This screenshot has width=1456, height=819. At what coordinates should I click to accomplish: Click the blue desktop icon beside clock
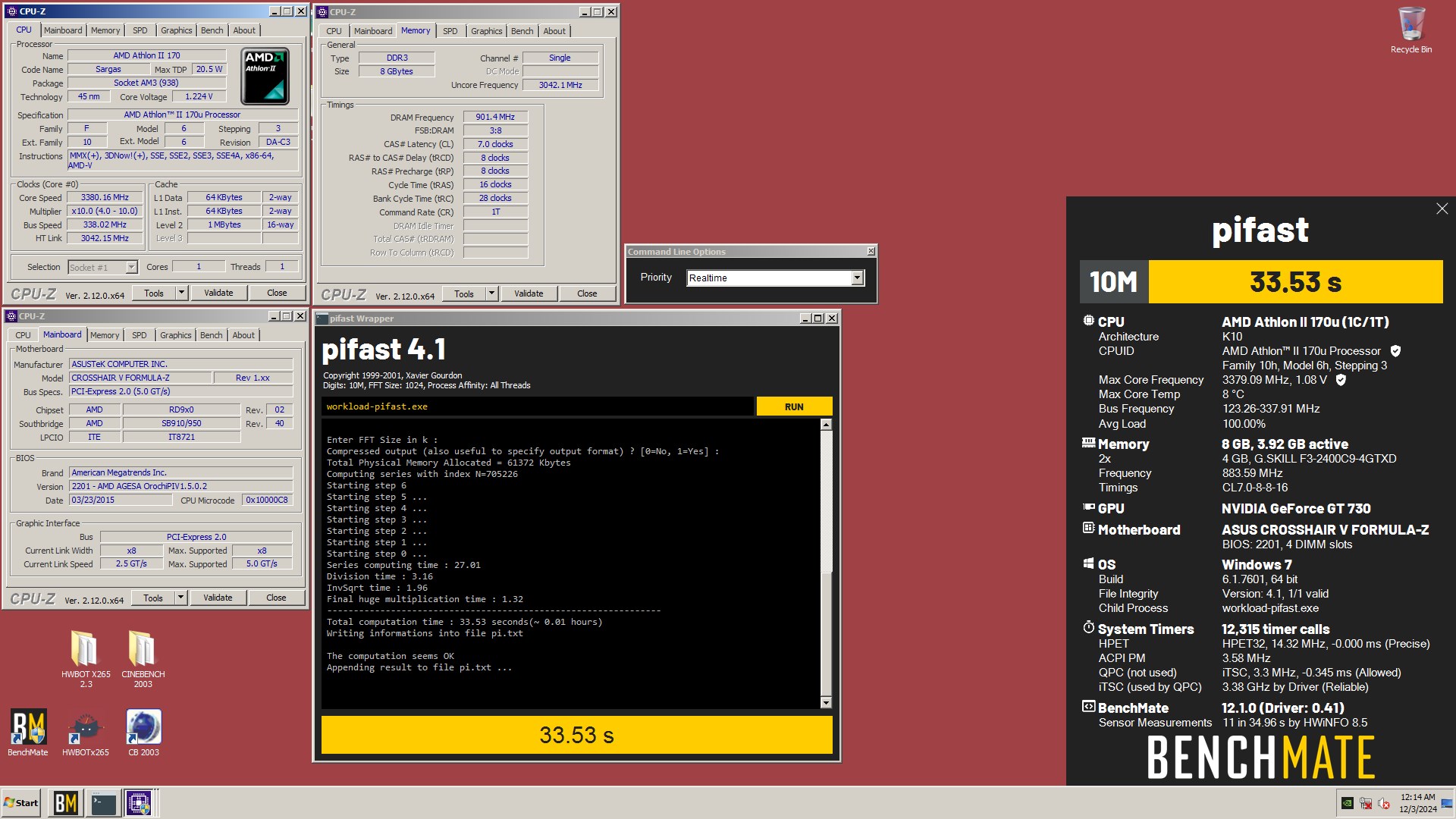click(1447, 803)
